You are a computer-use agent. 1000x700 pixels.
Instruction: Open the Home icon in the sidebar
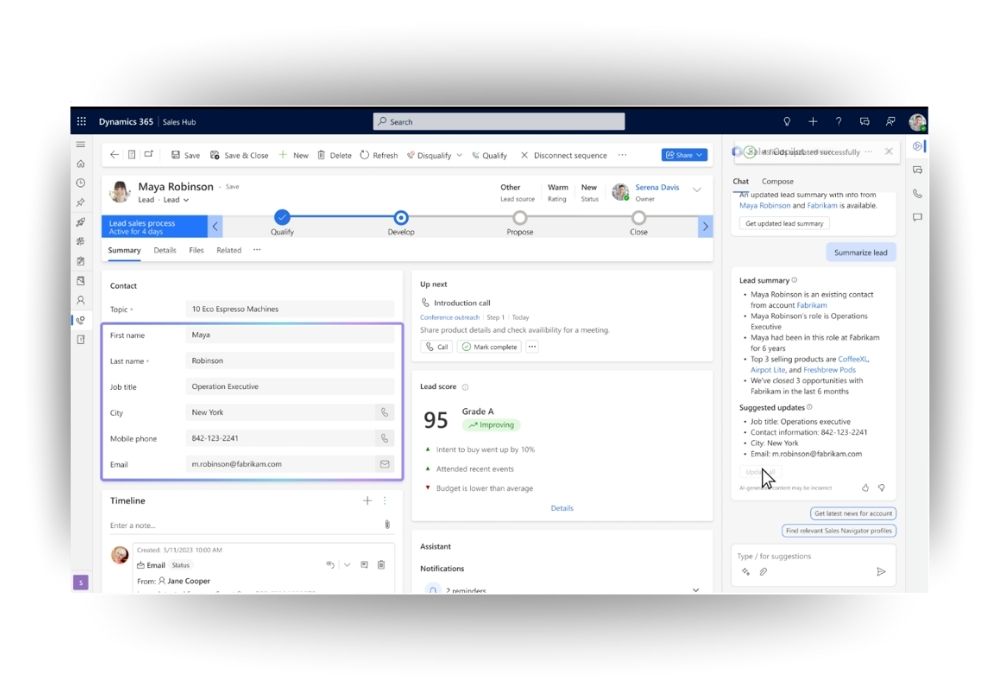tap(81, 163)
